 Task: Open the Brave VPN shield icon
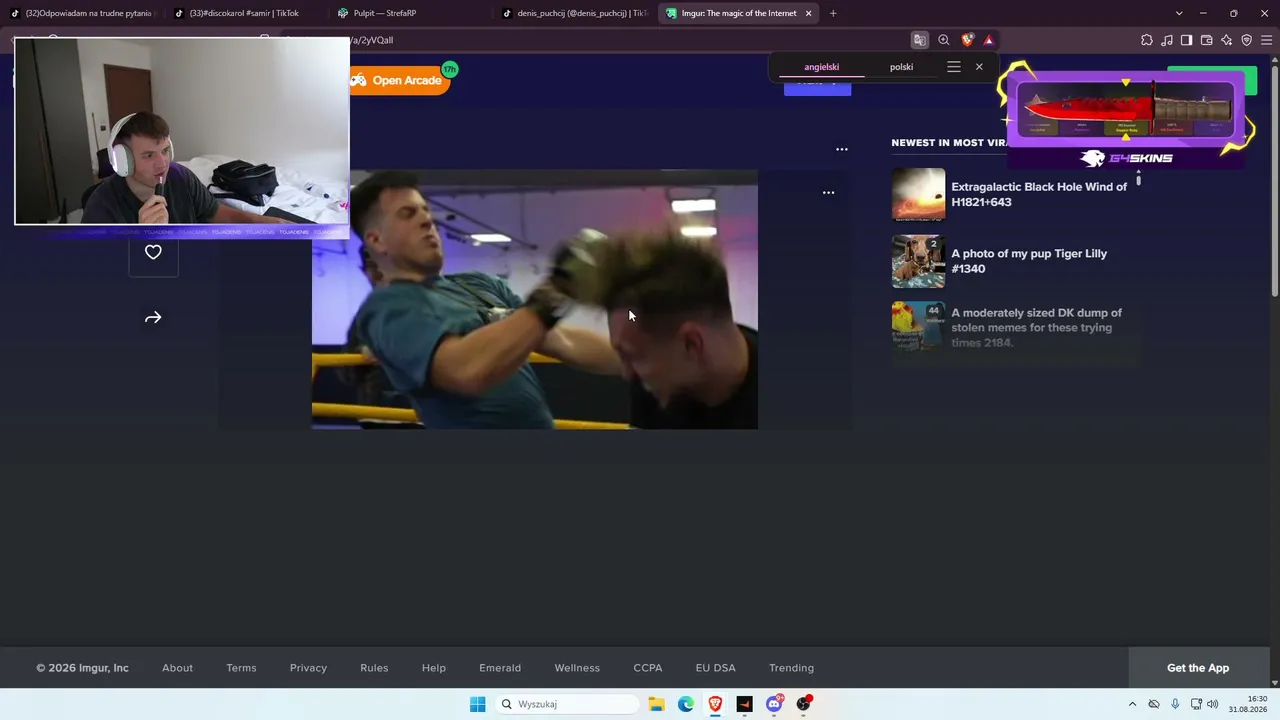[1247, 40]
